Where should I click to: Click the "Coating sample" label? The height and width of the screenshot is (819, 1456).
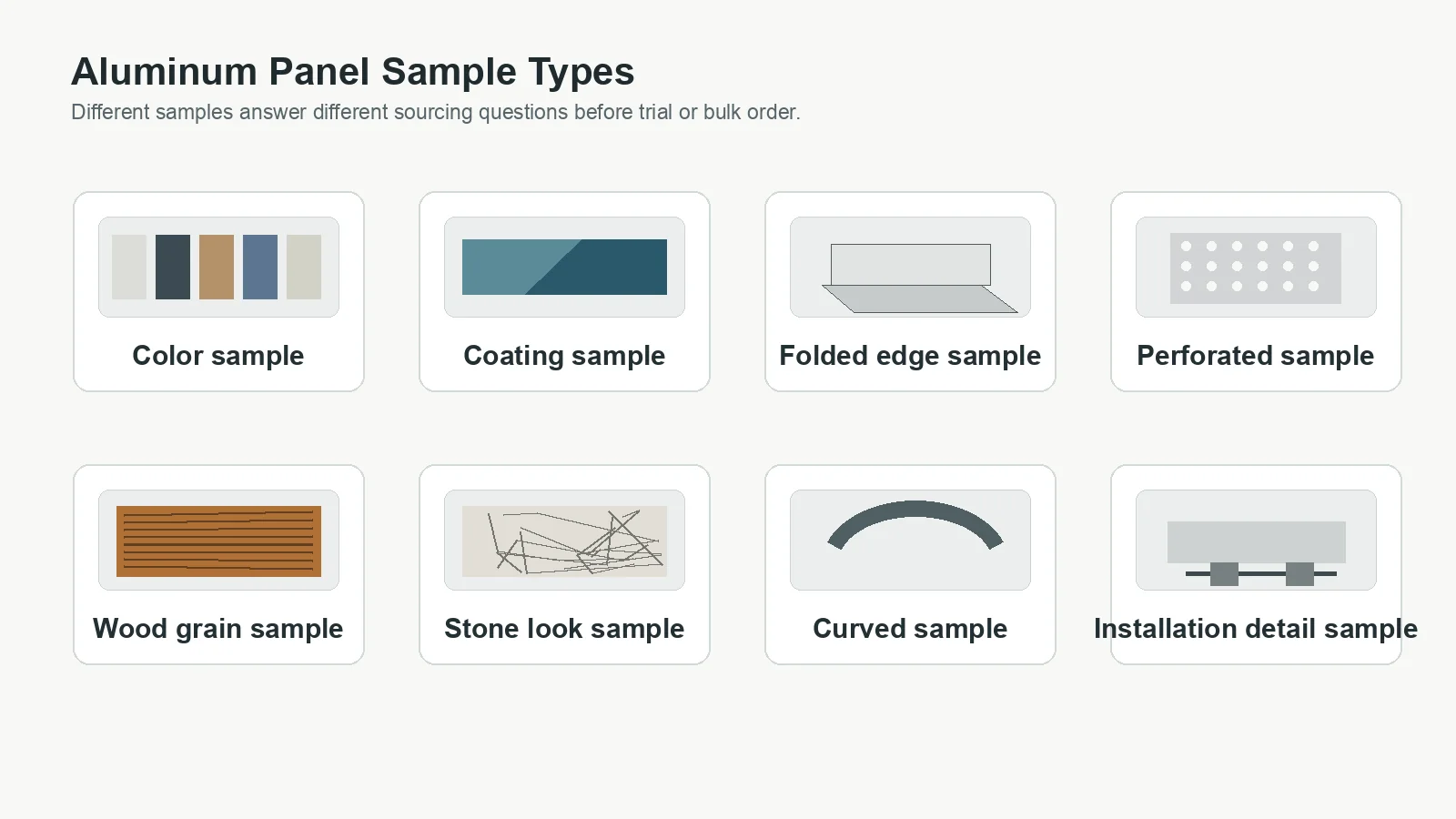(x=564, y=356)
